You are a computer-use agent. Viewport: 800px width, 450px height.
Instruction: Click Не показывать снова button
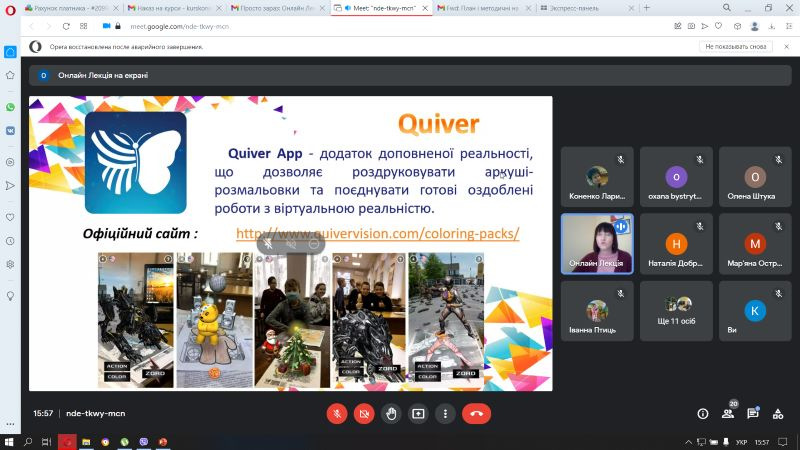pos(736,46)
